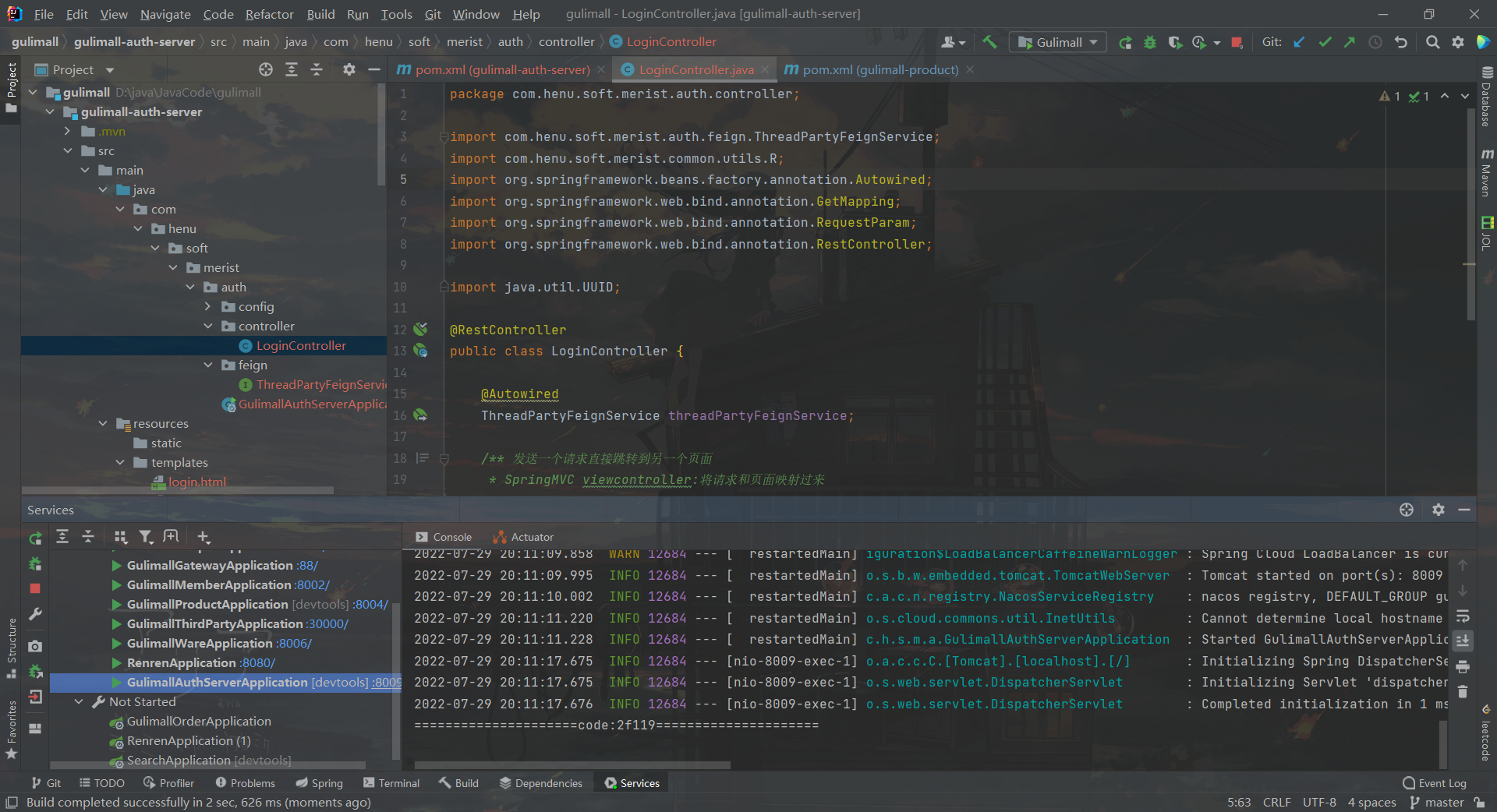Expand the .mvn folder

(68, 131)
